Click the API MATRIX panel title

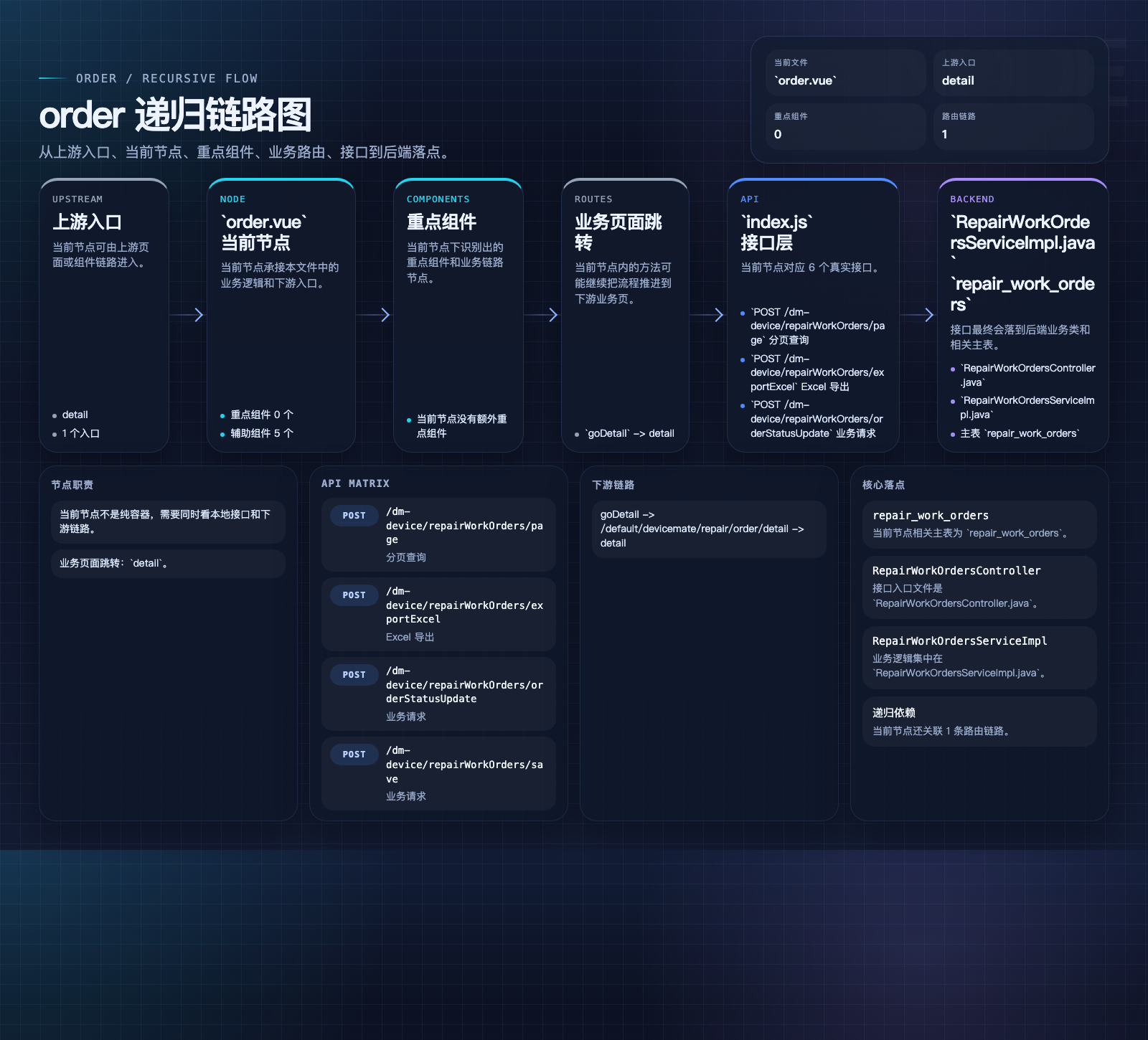coord(355,483)
